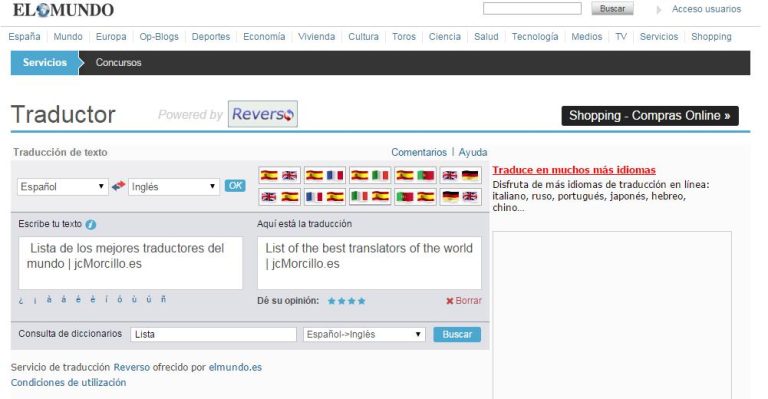Open the TV section

point(621,37)
